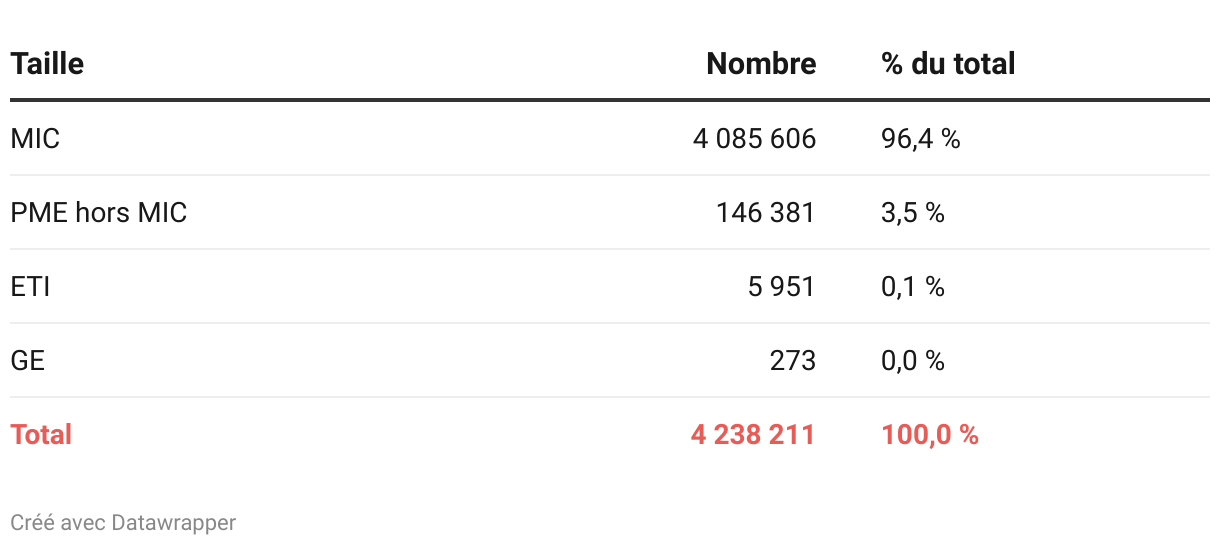Click the 0,0 % cell
This screenshot has height=546, width=1220.
point(913,361)
